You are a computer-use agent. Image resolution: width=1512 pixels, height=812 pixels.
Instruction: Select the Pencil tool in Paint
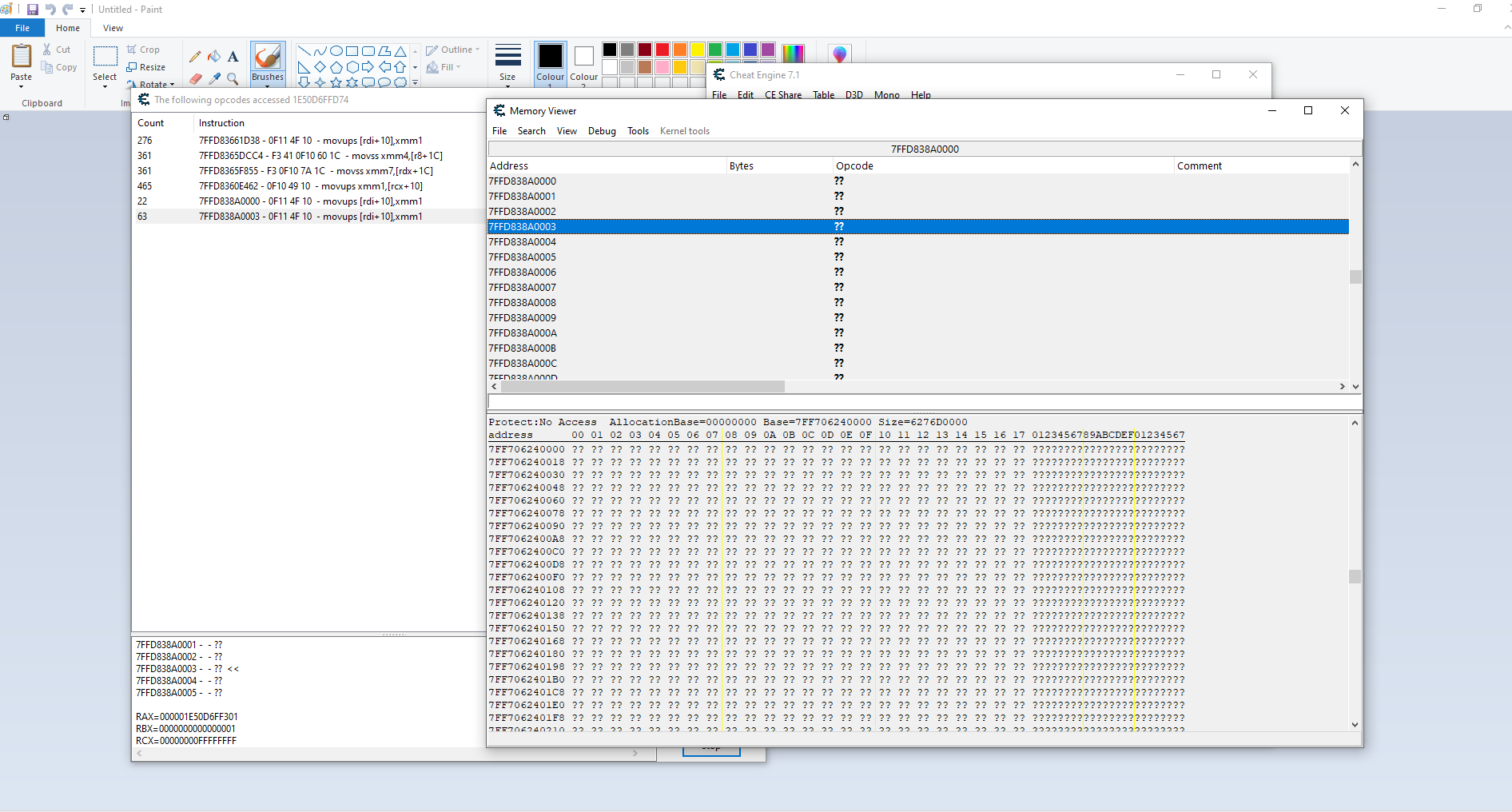point(195,57)
